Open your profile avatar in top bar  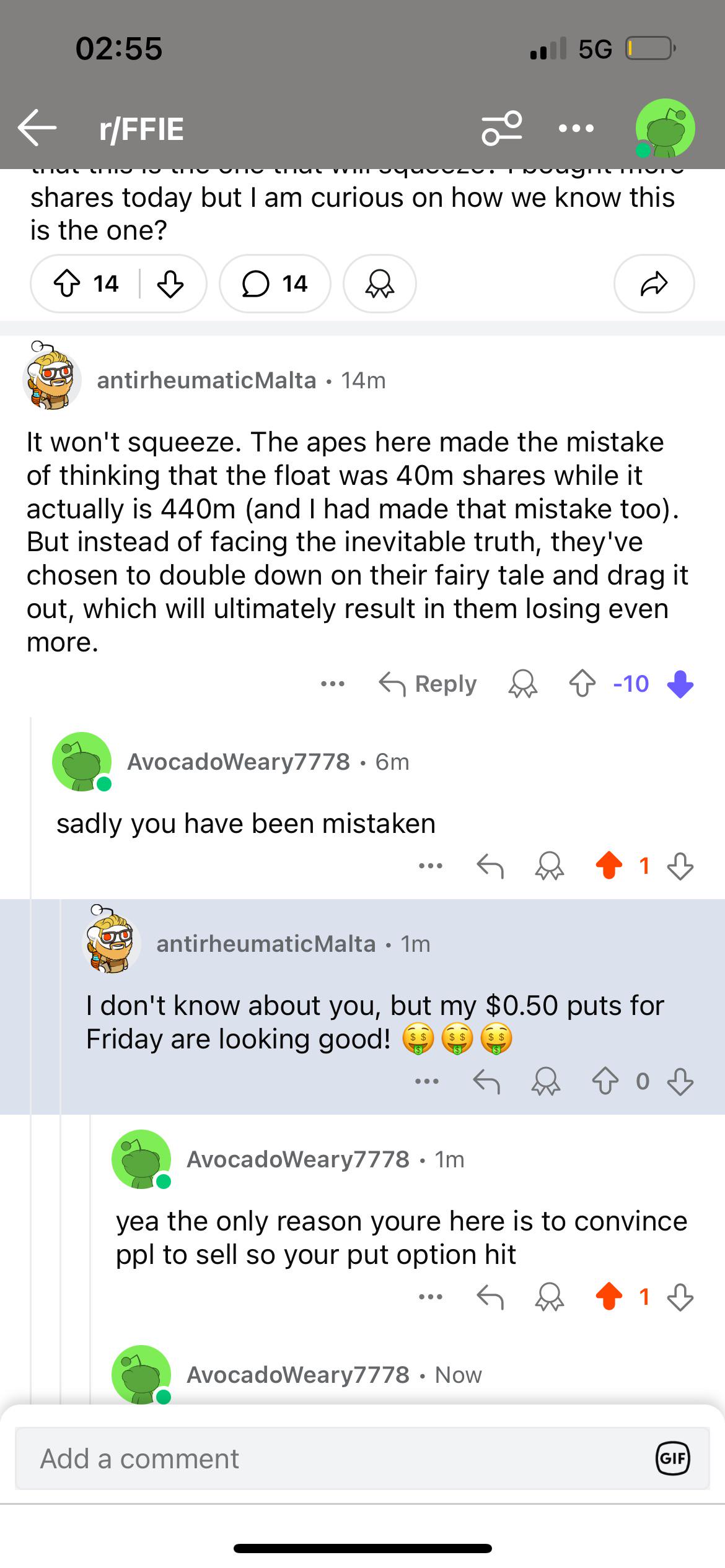point(664,128)
